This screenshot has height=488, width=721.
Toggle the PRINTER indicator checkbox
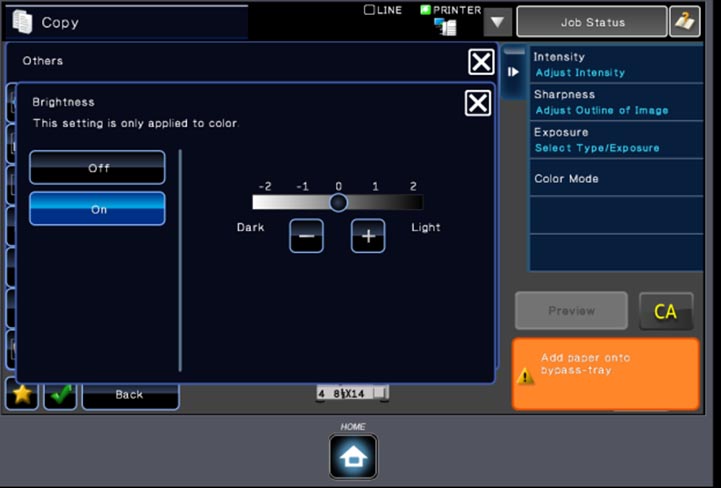tap(425, 10)
